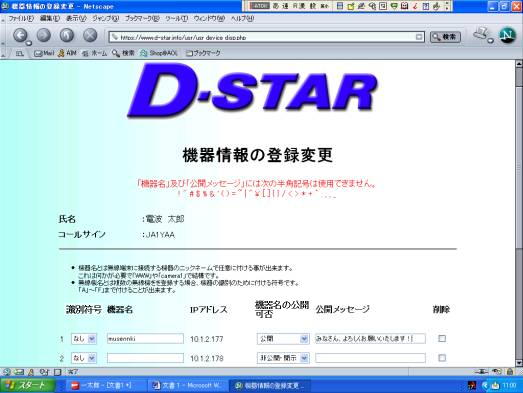Expand the 公開 dropdown for row 1
Viewport: 523px width, 393px height.
coord(283,339)
